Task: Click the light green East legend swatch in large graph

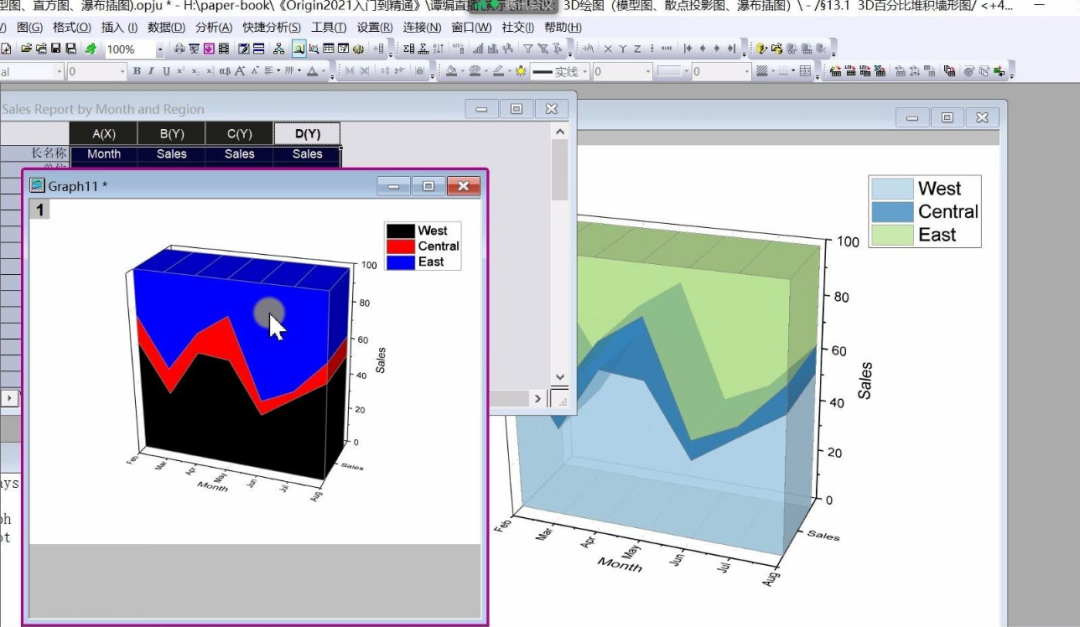Action: [x=892, y=235]
